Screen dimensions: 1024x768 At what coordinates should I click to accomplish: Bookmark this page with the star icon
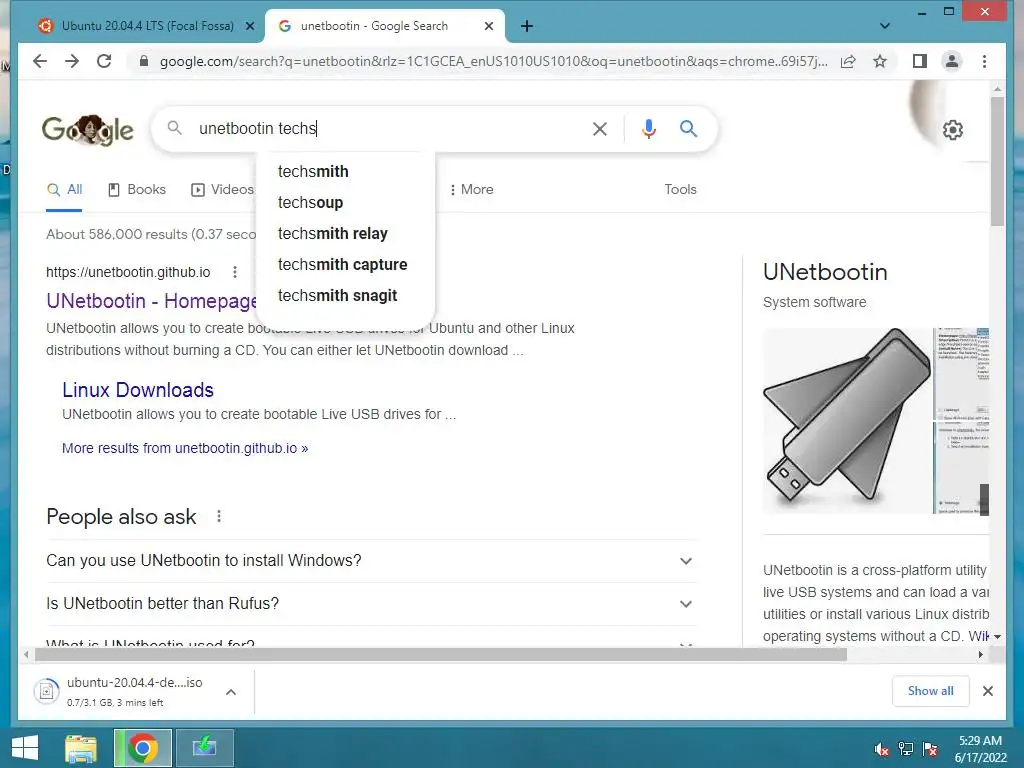[x=880, y=61]
